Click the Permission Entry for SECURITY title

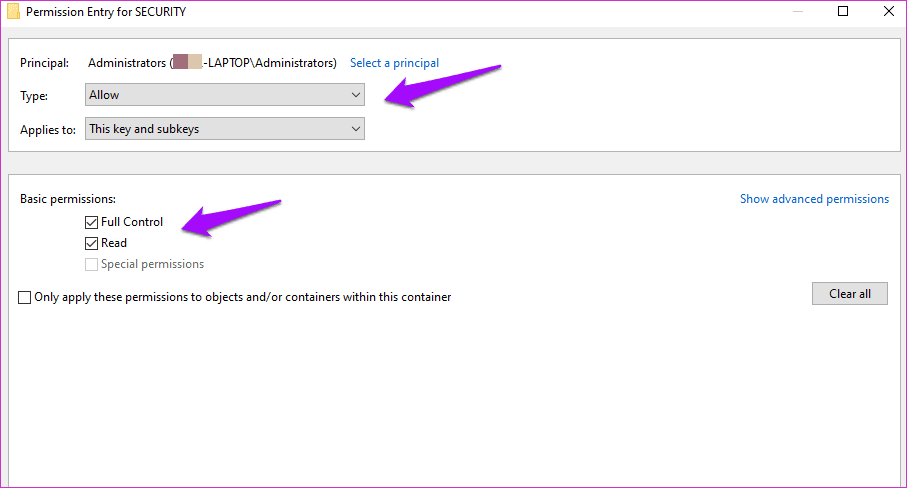(x=106, y=12)
